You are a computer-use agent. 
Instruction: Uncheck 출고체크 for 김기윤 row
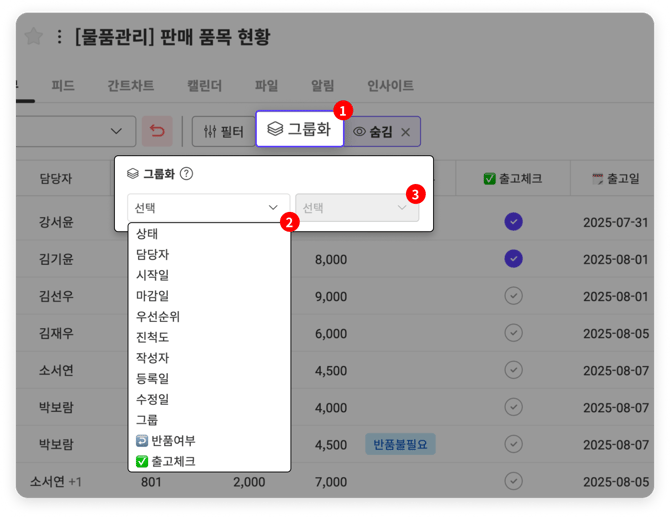click(x=514, y=259)
